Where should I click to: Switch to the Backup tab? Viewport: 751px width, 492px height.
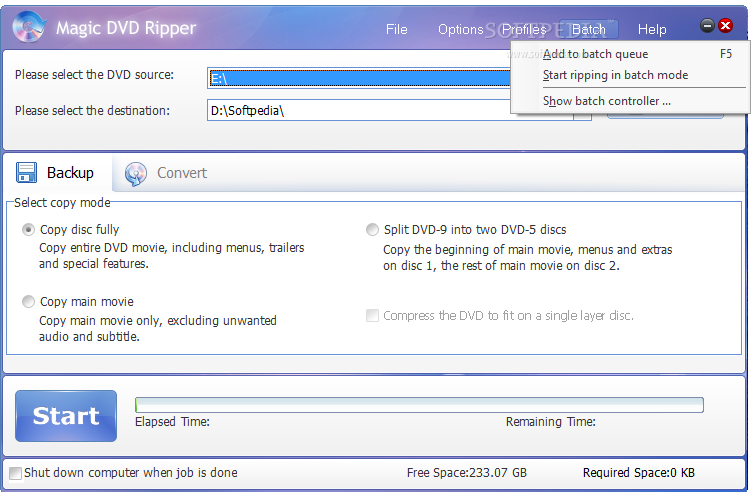click(x=57, y=173)
